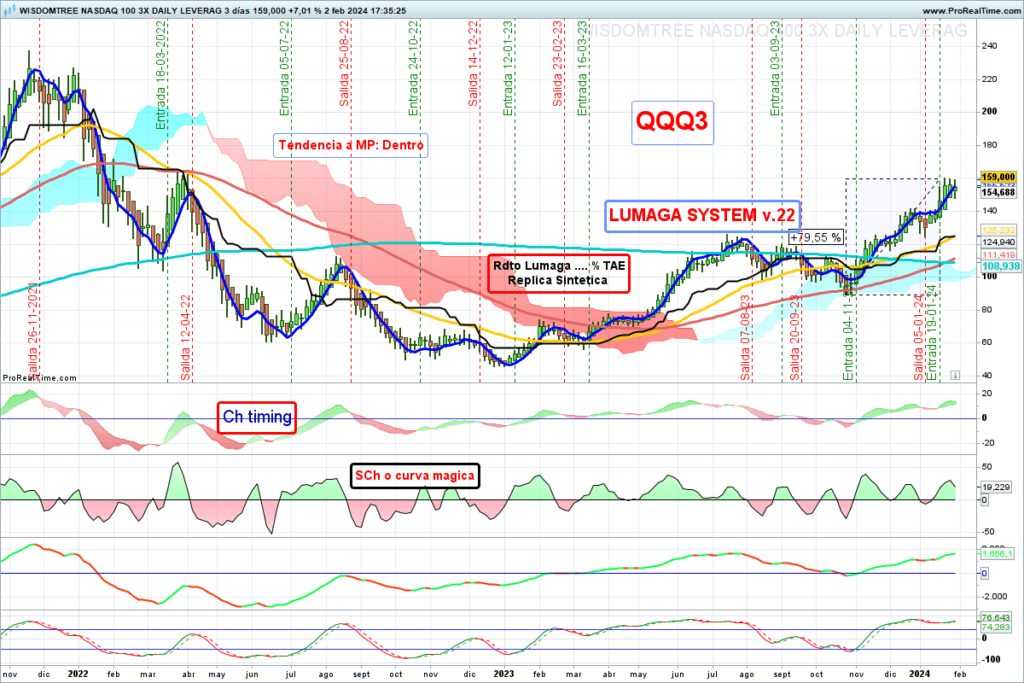
Task: Open the small info icon in the price panel
Action: [x=955, y=375]
